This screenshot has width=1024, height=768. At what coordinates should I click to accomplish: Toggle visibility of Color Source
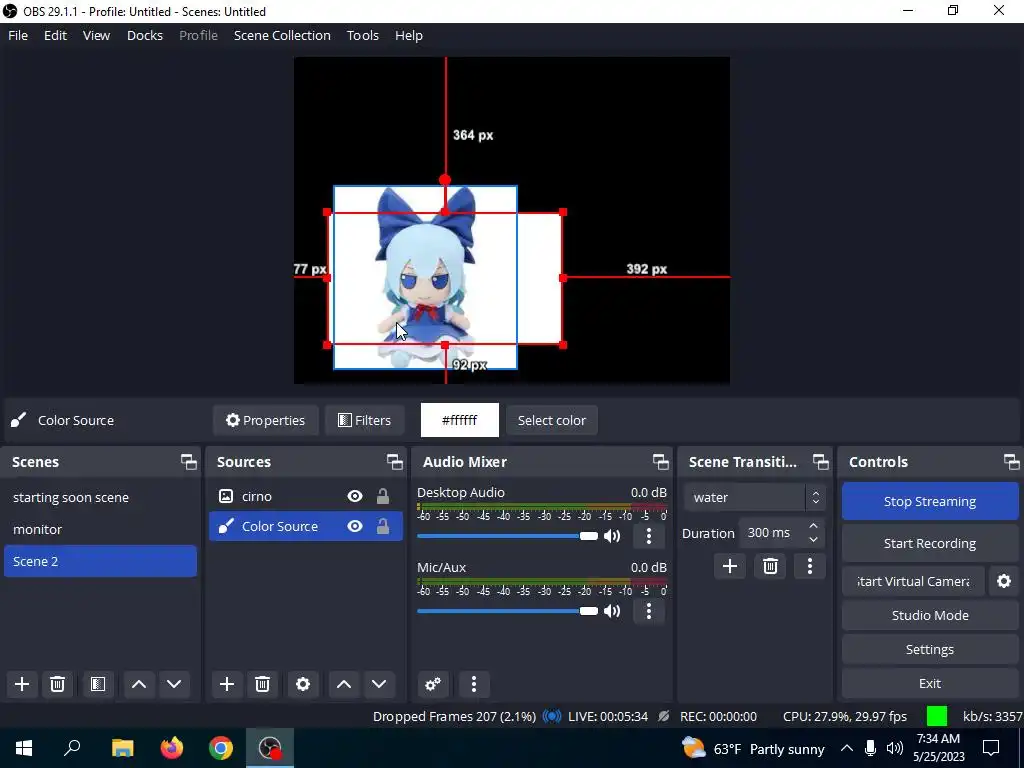355,526
